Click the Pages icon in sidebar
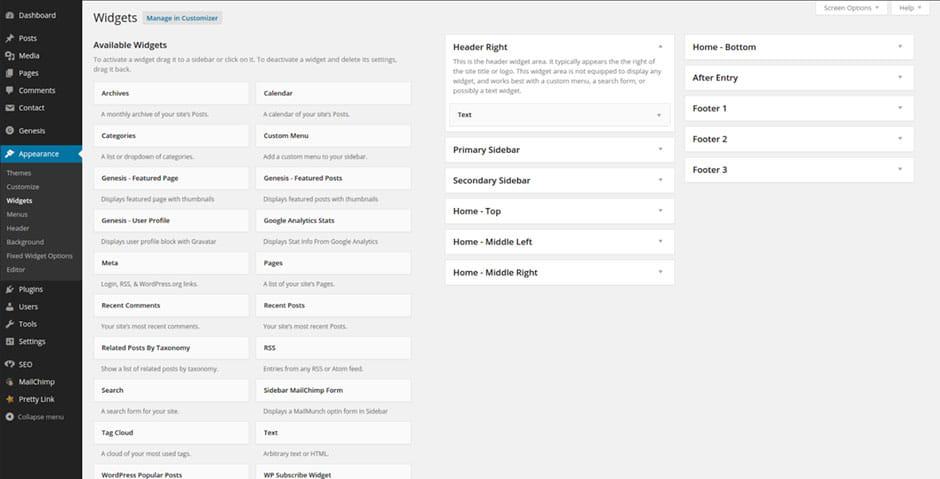The image size is (940, 479). 10,73
